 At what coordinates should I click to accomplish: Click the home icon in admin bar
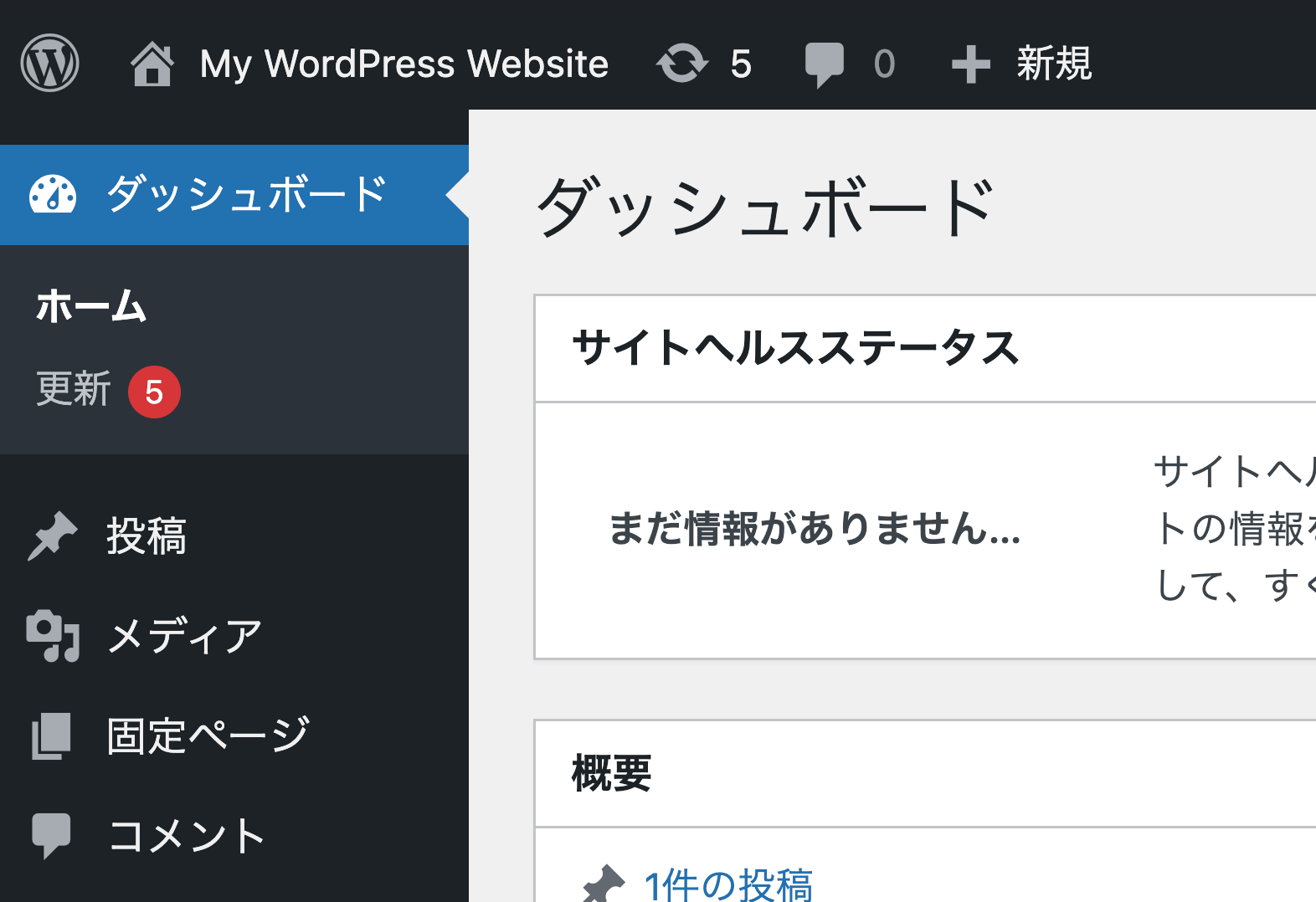[x=152, y=64]
